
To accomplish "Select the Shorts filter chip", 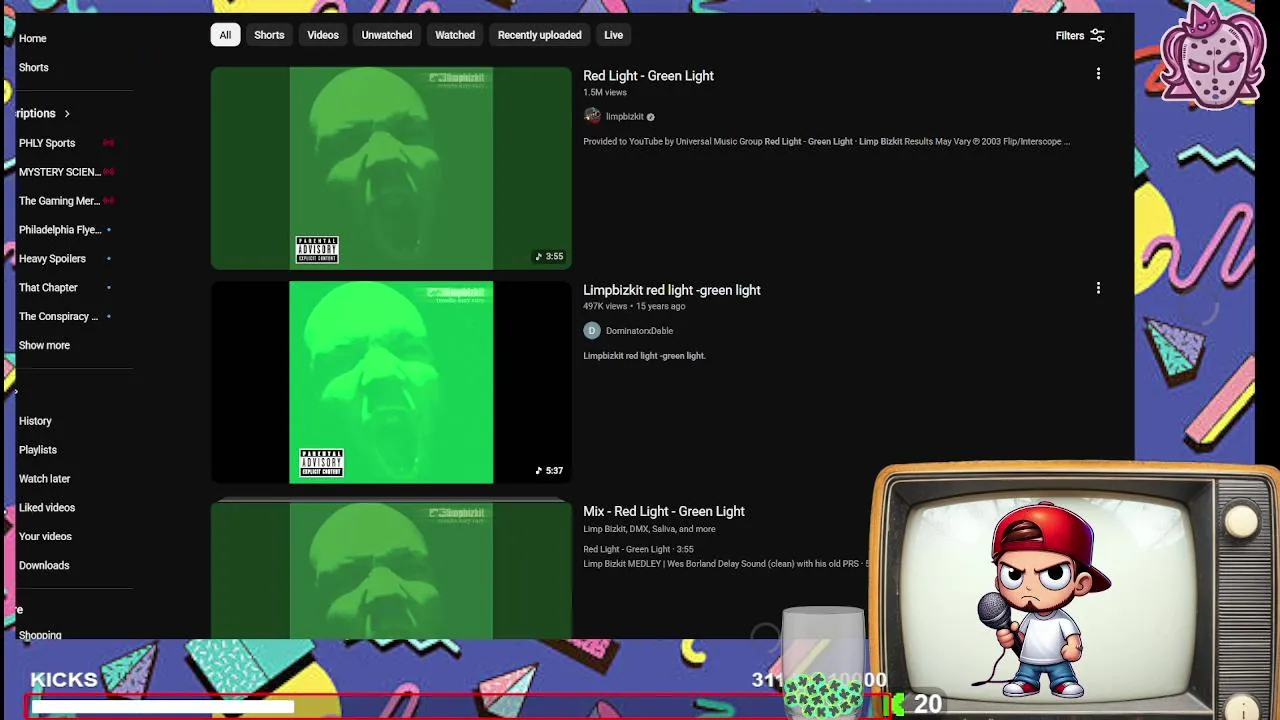I will click(x=269, y=35).
